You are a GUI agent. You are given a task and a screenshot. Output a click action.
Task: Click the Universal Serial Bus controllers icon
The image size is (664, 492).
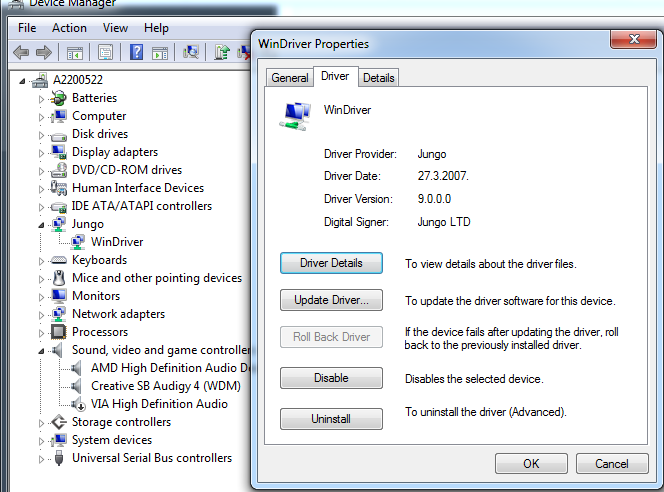(x=59, y=458)
